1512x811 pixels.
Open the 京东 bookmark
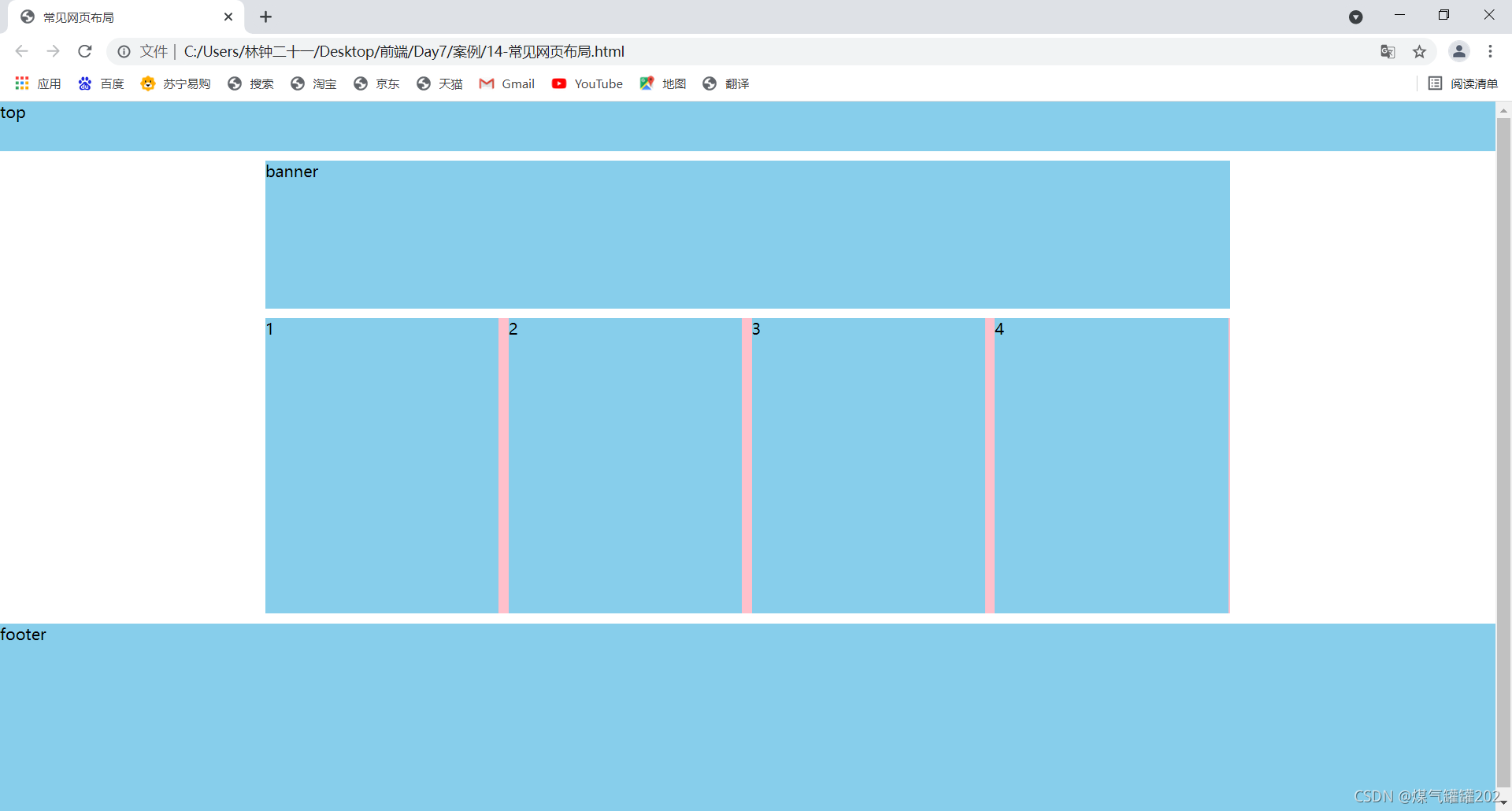[x=376, y=83]
